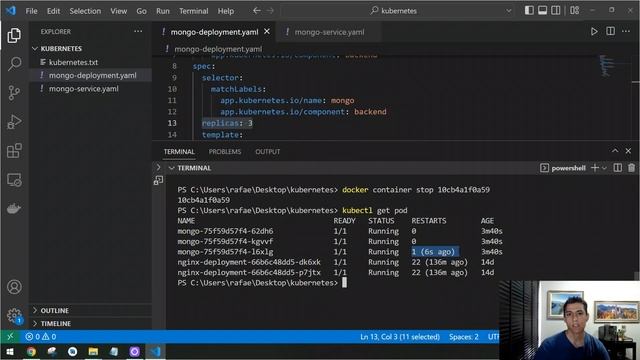Open the Docker view in the activity bar
This screenshot has width=640, height=360.
(x=14, y=209)
